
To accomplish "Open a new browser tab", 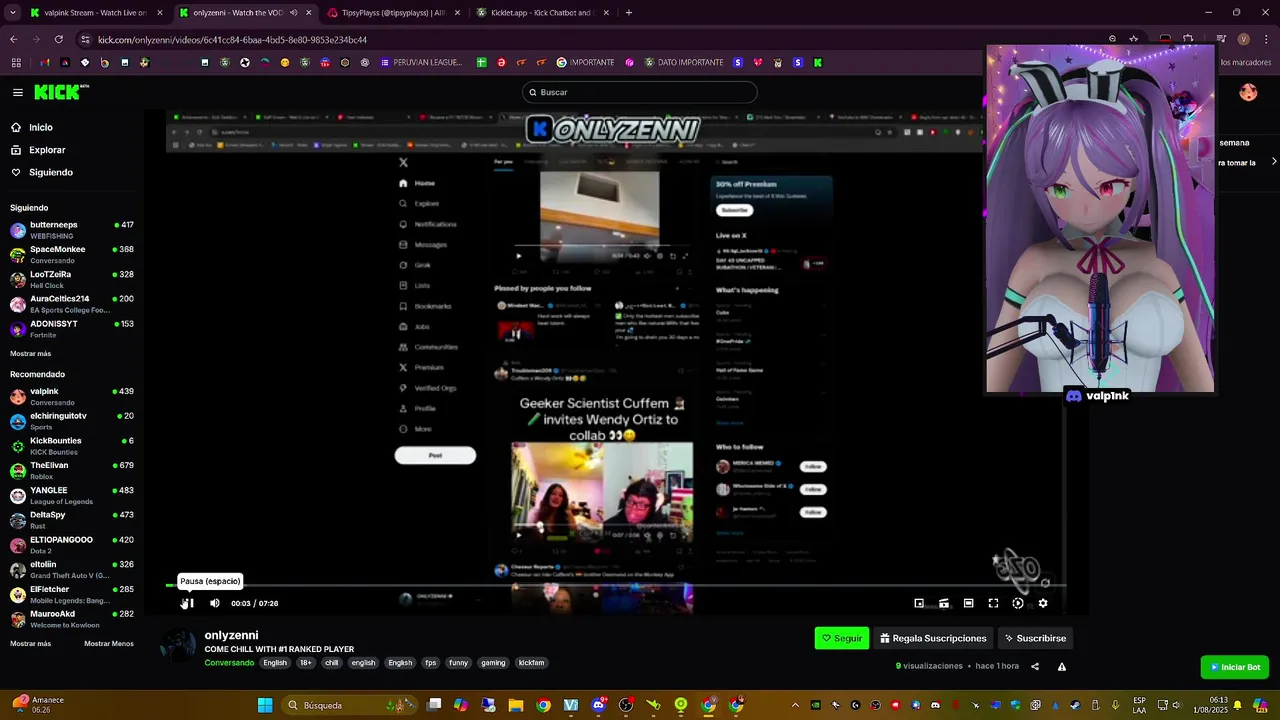I will 629,13.
